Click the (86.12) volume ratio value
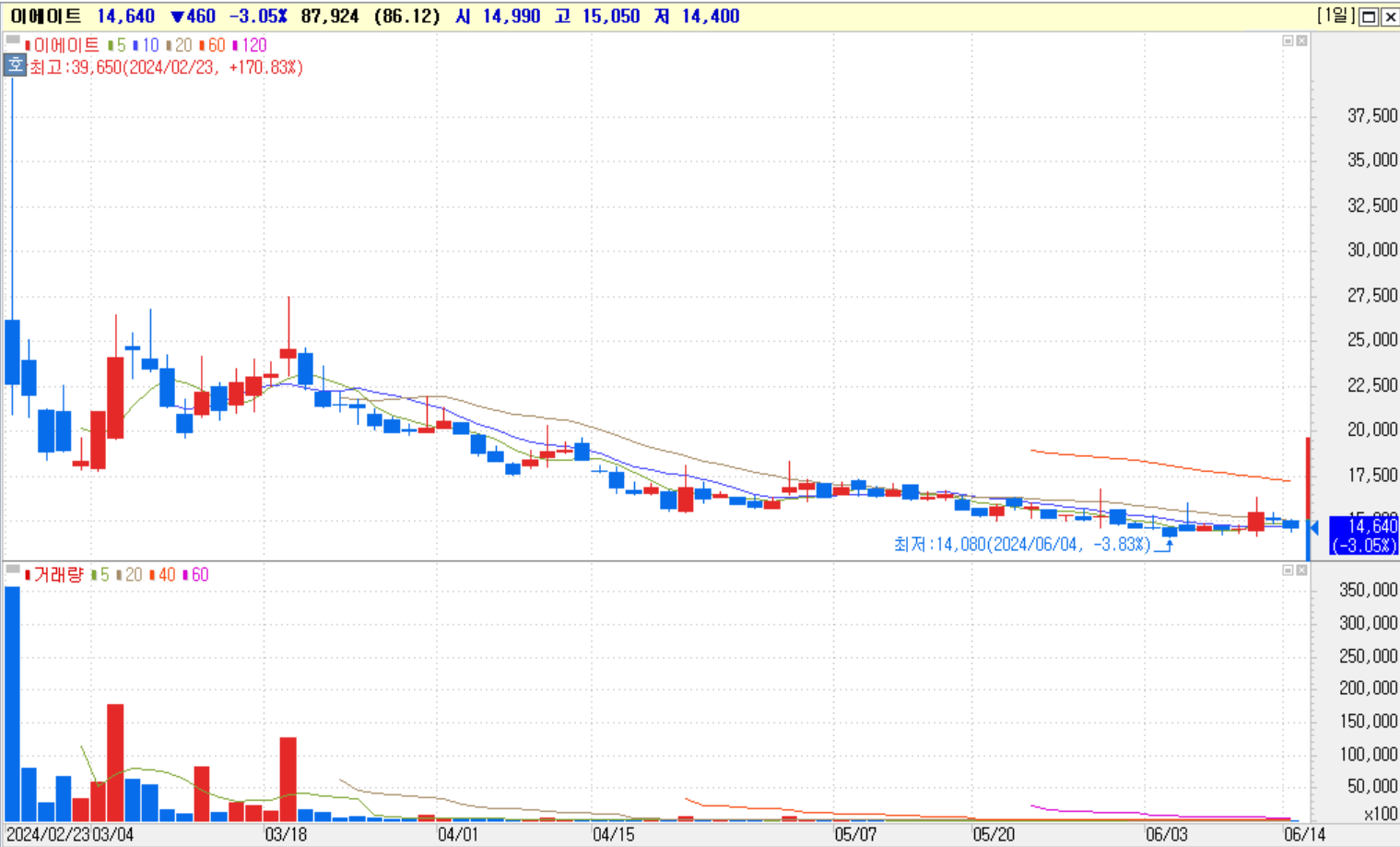1400x847 pixels. [406, 17]
